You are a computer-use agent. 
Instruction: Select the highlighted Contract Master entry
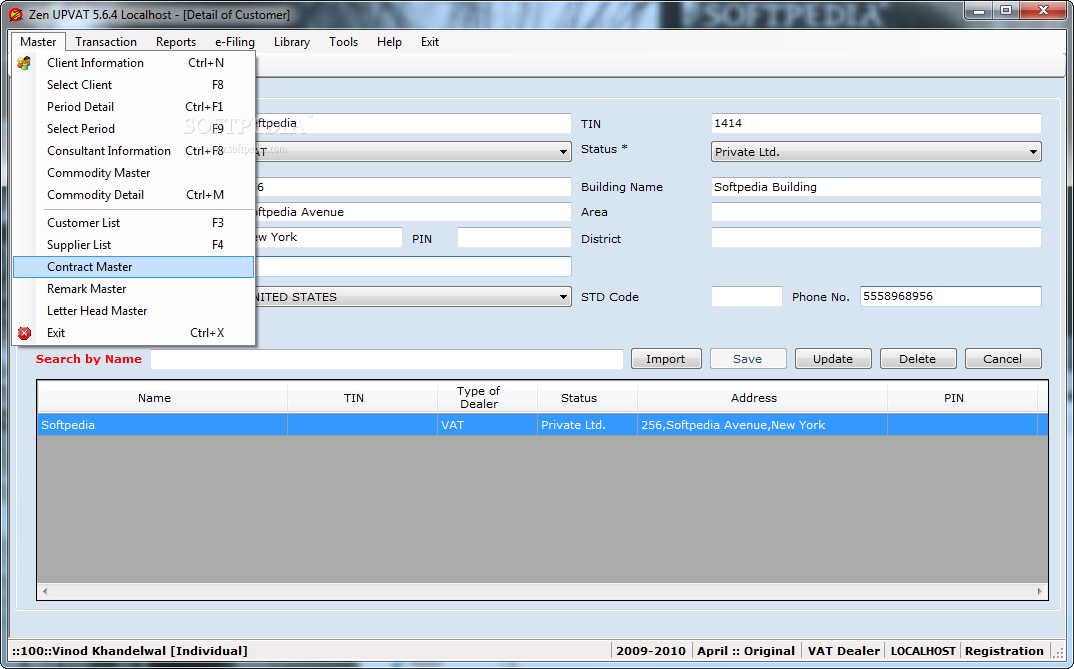[x=134, y=267]
